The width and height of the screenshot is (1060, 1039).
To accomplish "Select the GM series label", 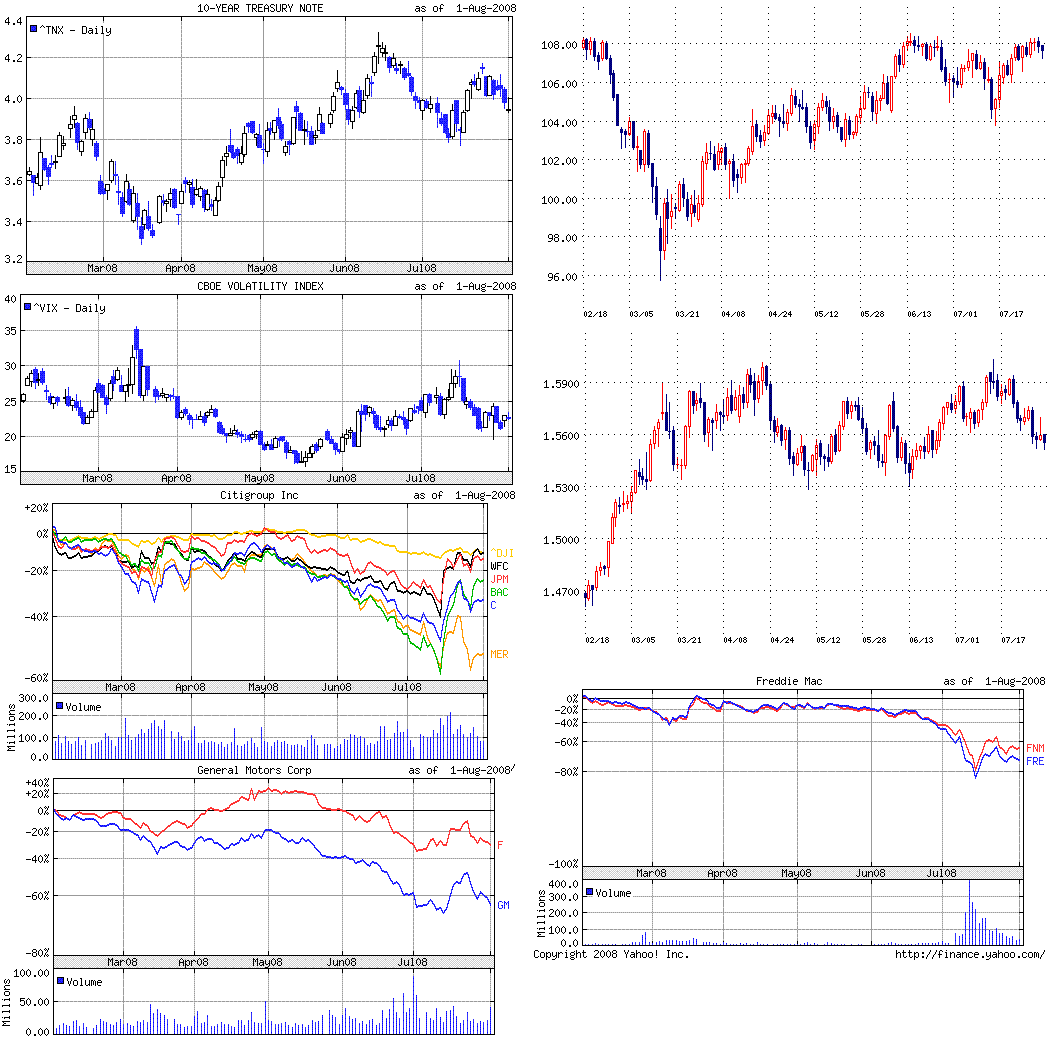I will click(x=503, y=904).
